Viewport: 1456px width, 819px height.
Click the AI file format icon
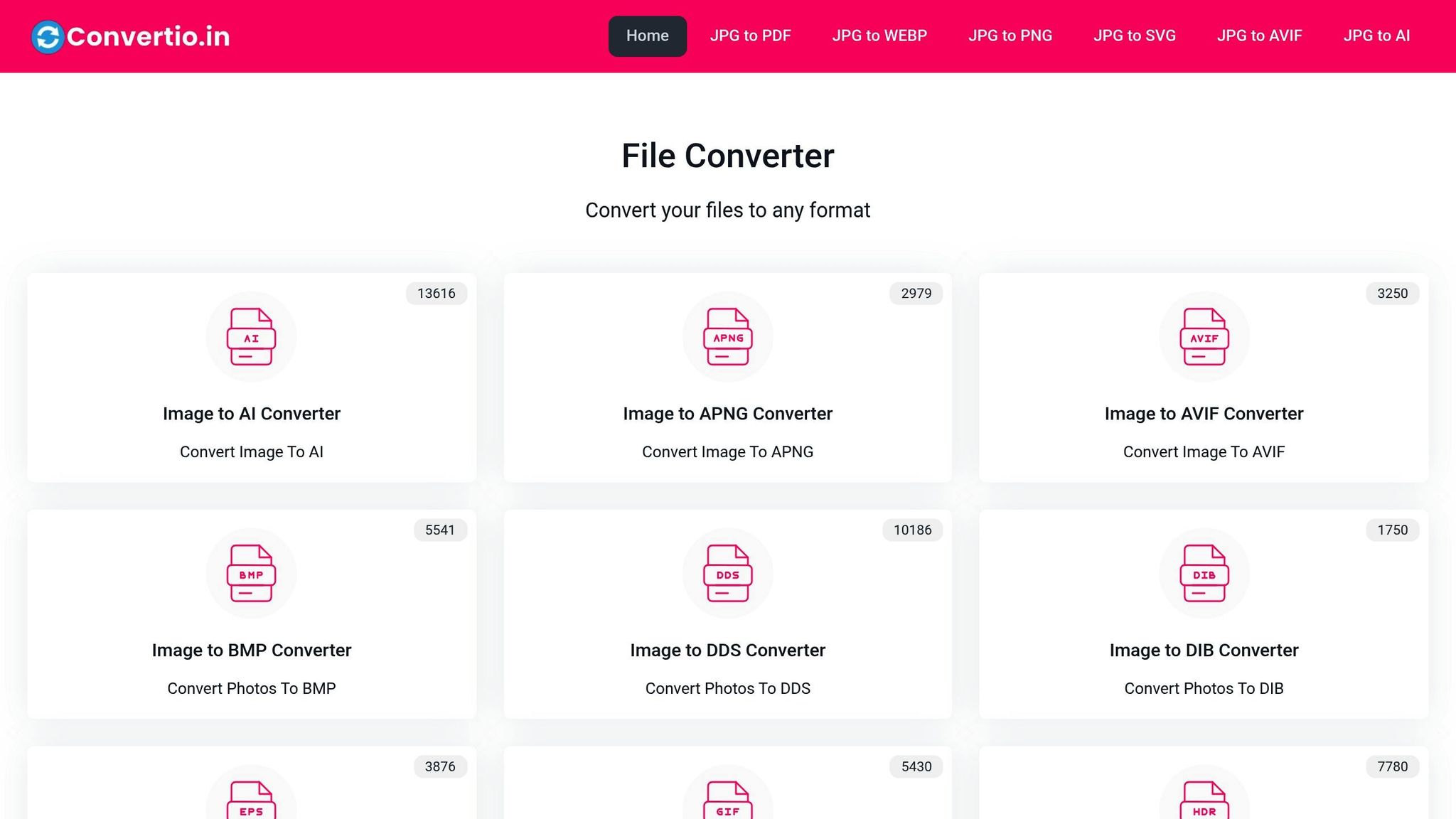(251, 337)
